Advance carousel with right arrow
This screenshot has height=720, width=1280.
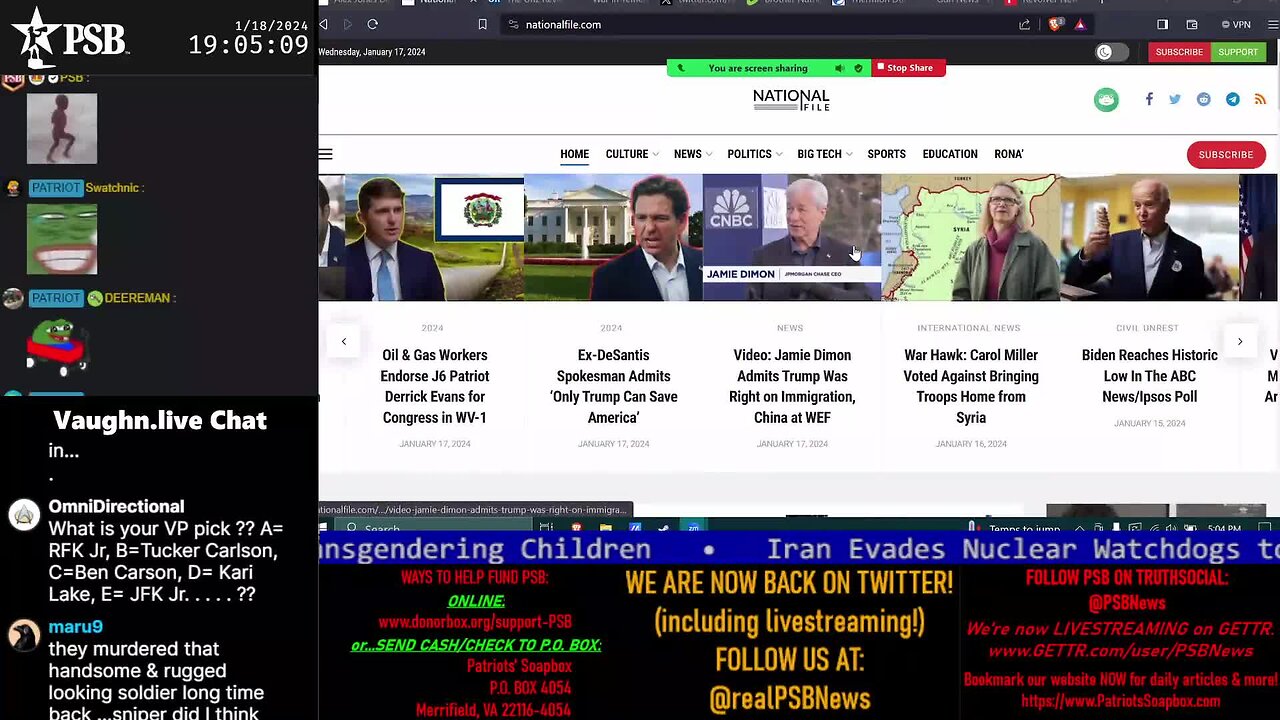pyautogui.click(x=1240, y=341)
